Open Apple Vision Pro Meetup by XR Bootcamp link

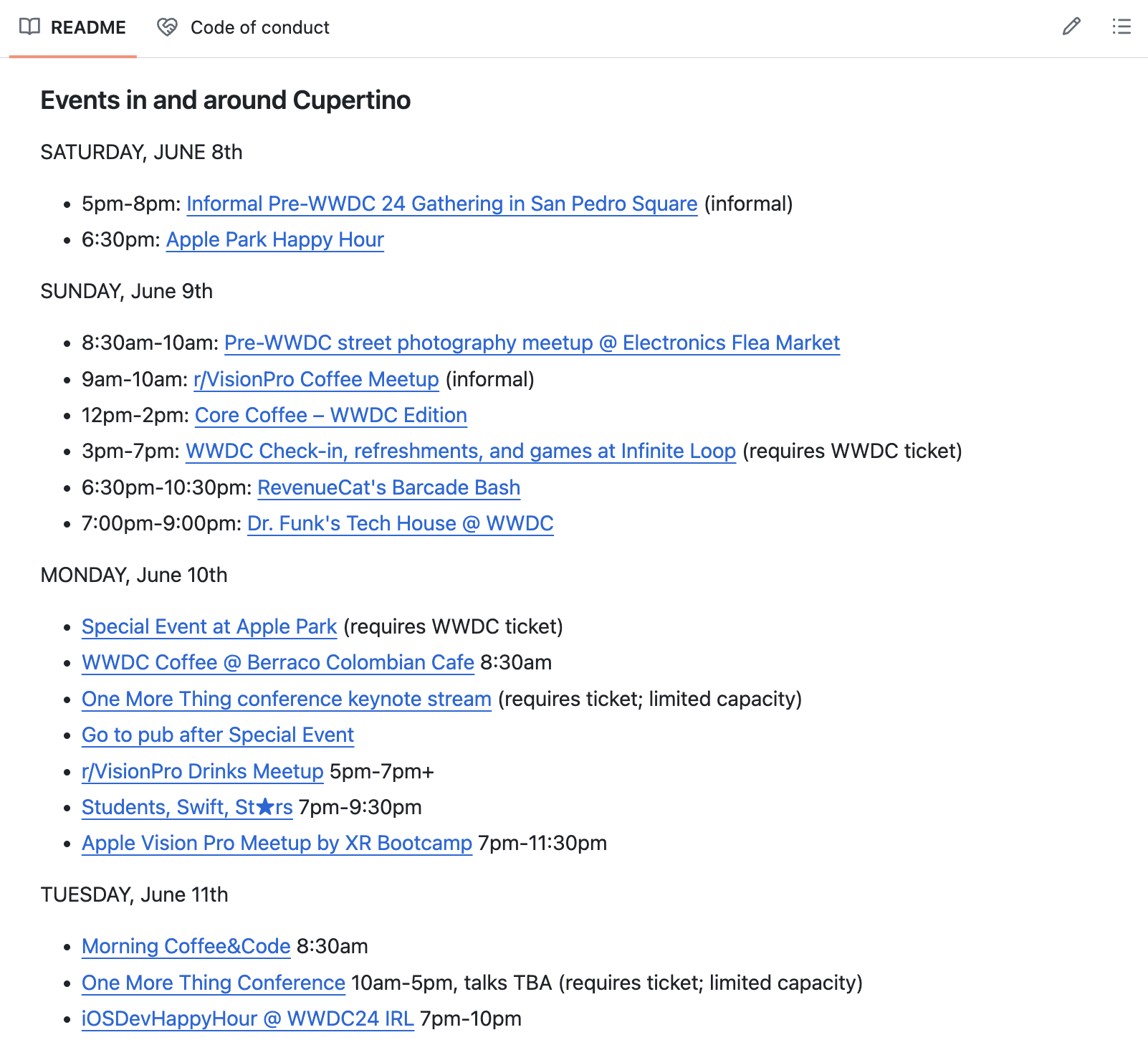(x=277, y=843)
